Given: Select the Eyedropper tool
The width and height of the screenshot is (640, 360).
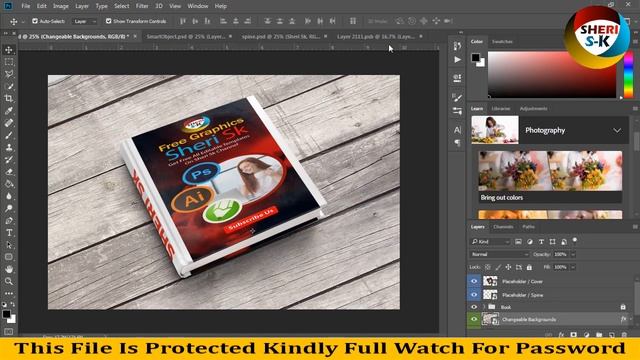Looking at the screenshot, I should click(9, 111).
